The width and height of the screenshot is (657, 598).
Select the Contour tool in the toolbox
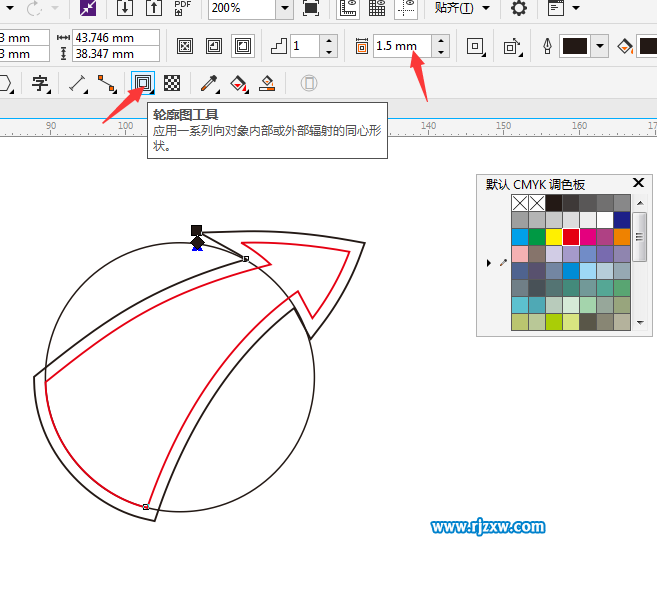tap(143, 83)
